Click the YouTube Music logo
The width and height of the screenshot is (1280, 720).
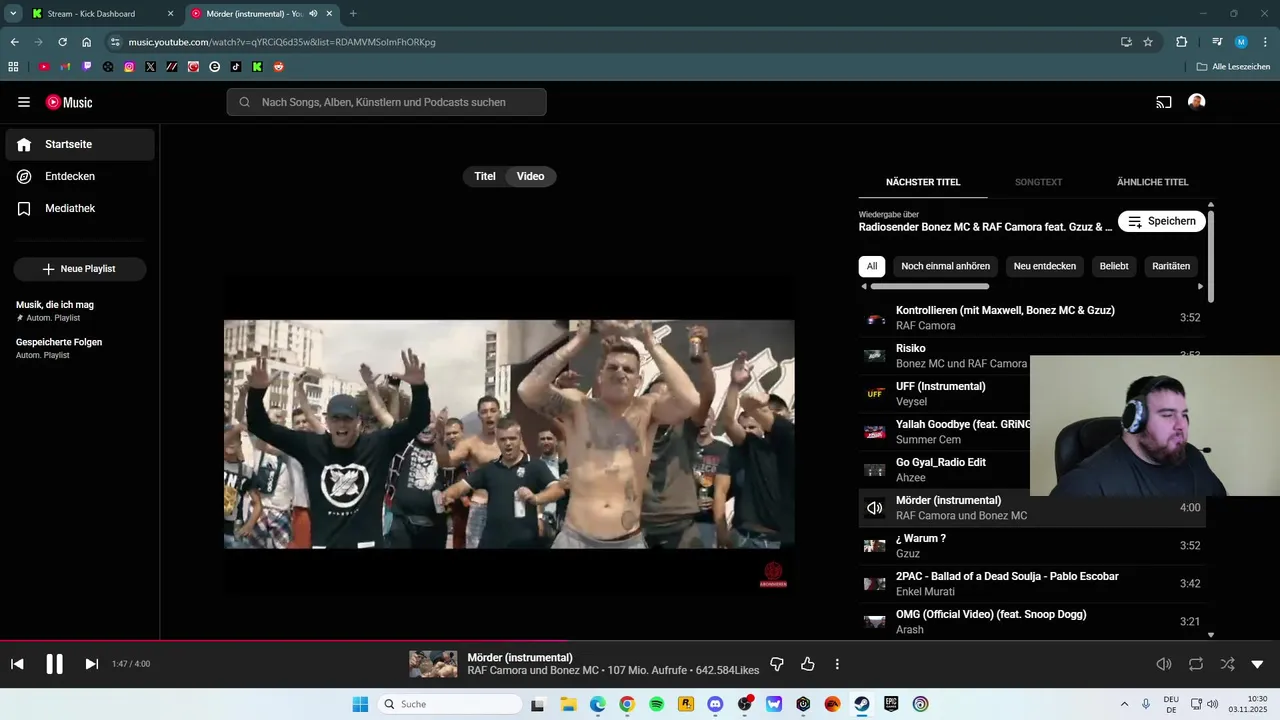(69, 102)
